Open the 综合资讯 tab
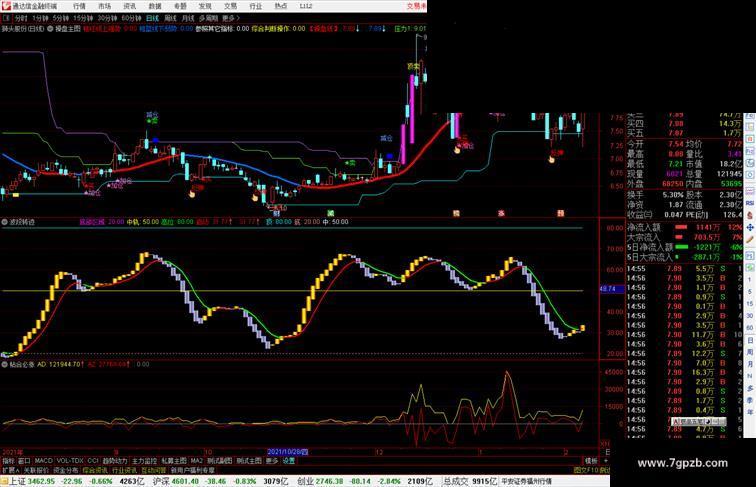This screenshot has height=487, width=756. coord(95,470)
